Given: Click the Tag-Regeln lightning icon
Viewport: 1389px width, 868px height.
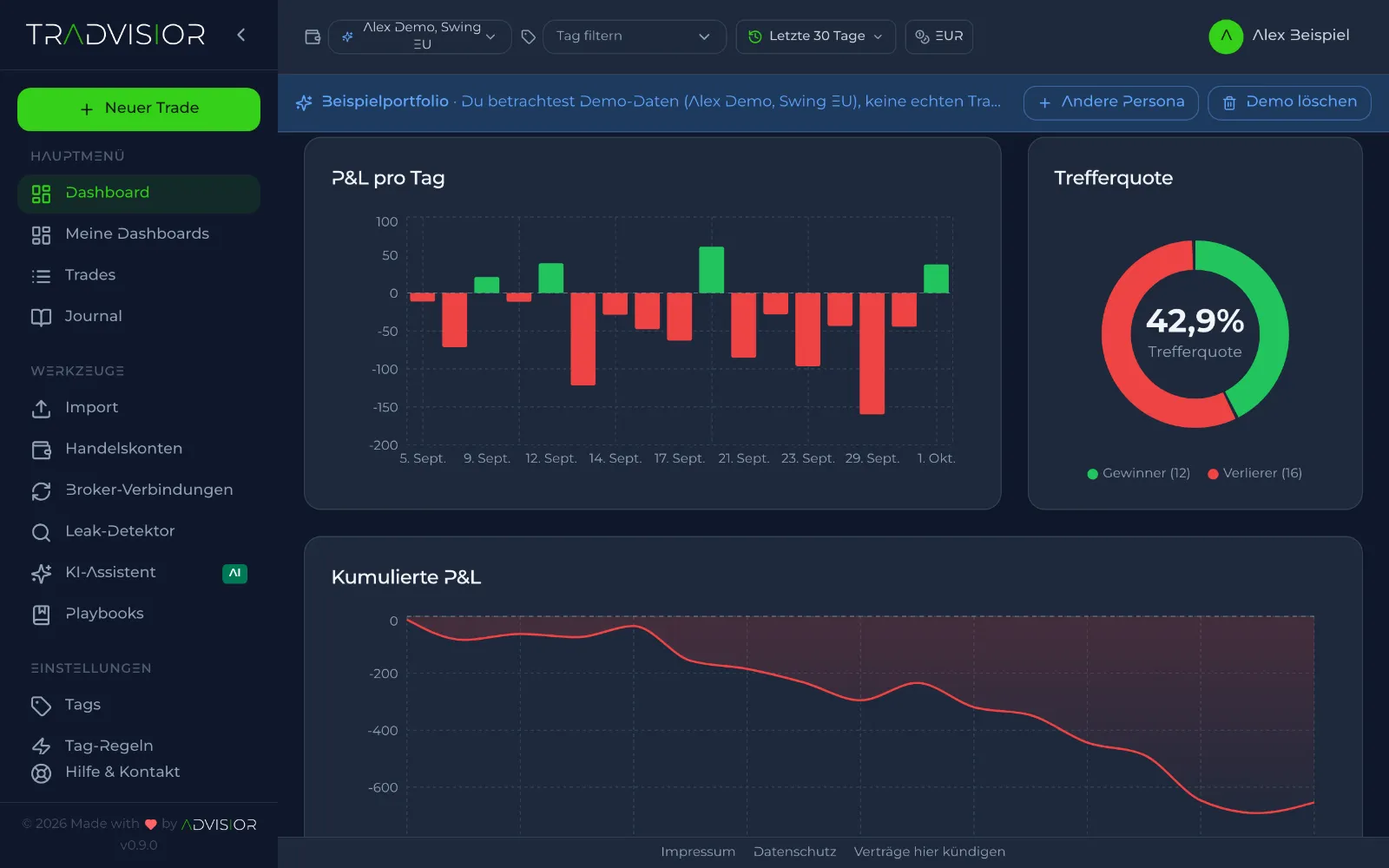Looking at the screenshot, I should [41, 746].
